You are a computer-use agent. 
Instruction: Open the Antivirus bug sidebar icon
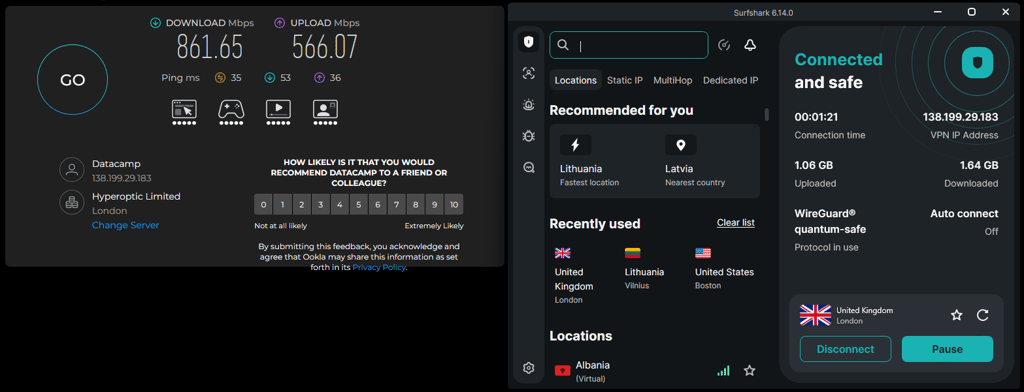529,136
